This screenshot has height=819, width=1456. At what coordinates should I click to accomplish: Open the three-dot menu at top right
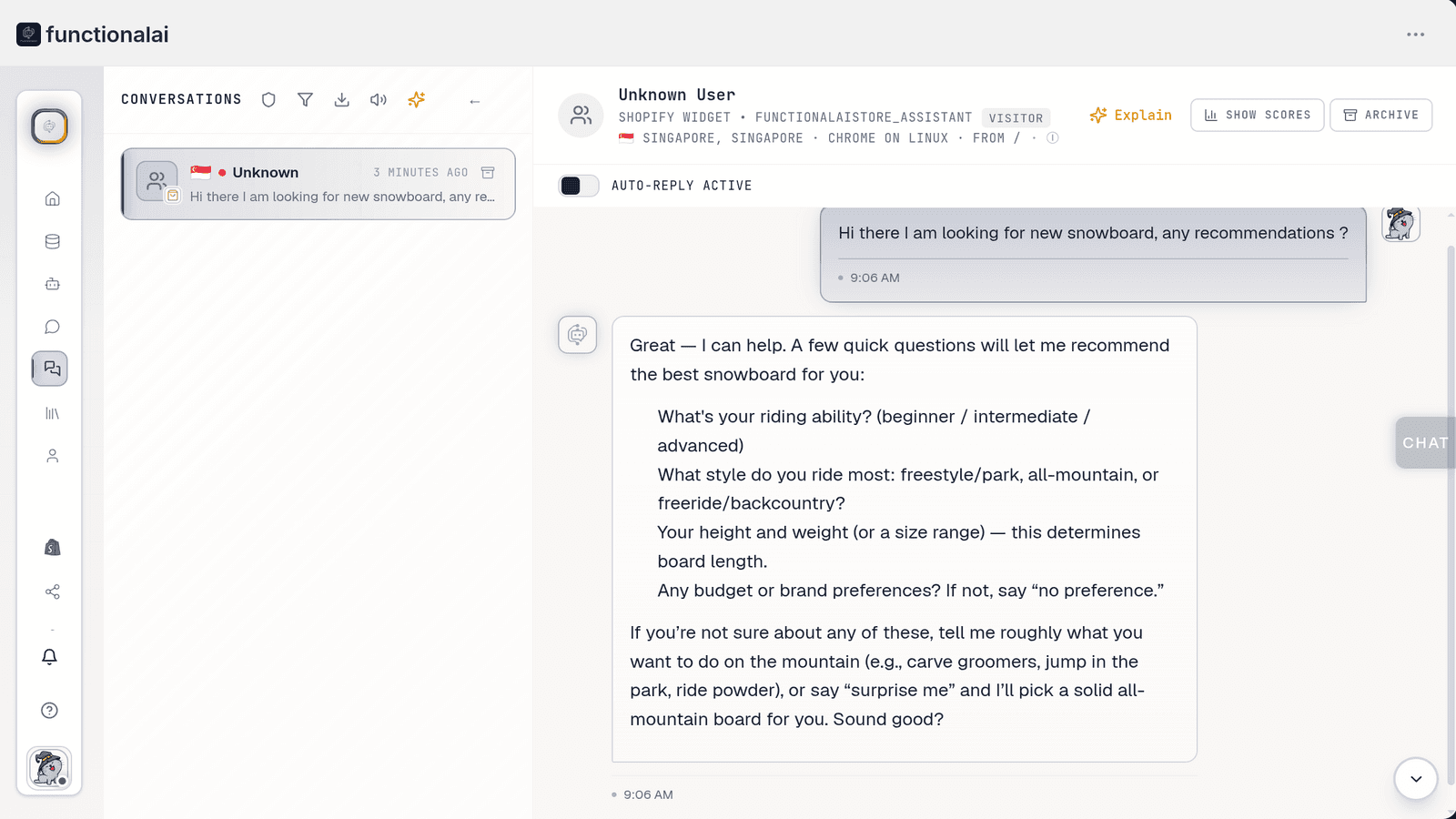click(x=1415, y=35)
